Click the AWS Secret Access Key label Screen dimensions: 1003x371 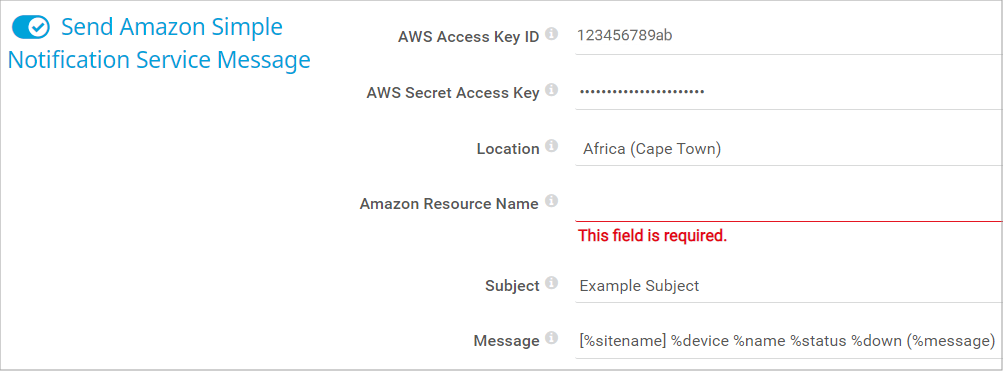coord(453,93)
